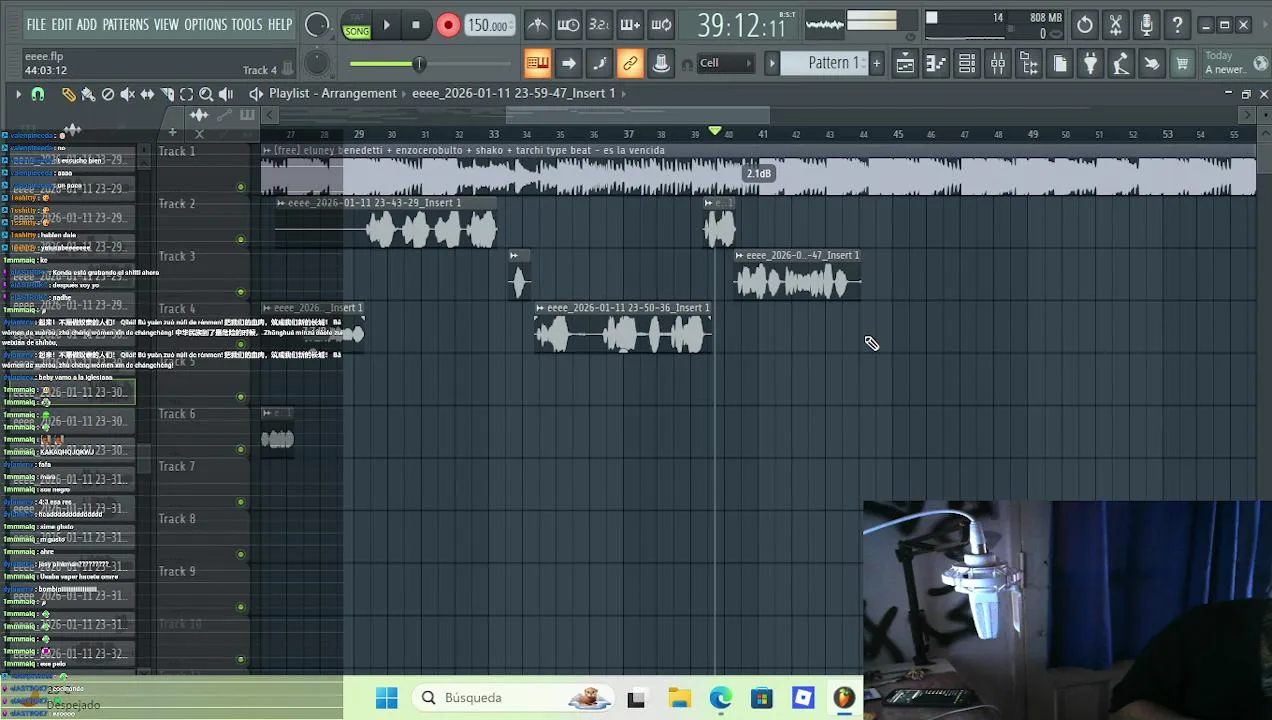Select the Draw pencil tool in playlist
The height and width of the screenshot is (720, 1272).
[x=68, y=94]
